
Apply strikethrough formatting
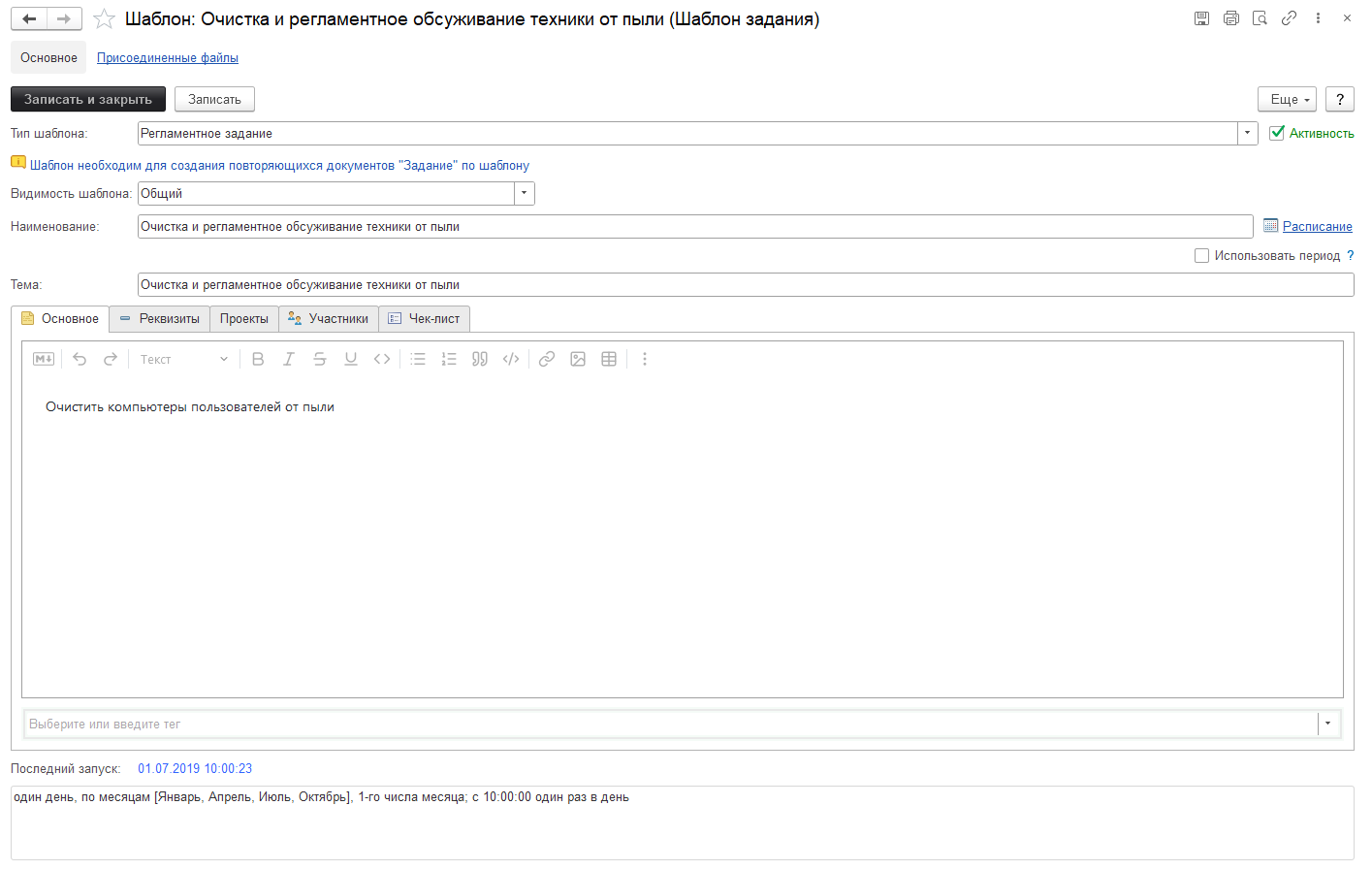click(x=320, y=359)
